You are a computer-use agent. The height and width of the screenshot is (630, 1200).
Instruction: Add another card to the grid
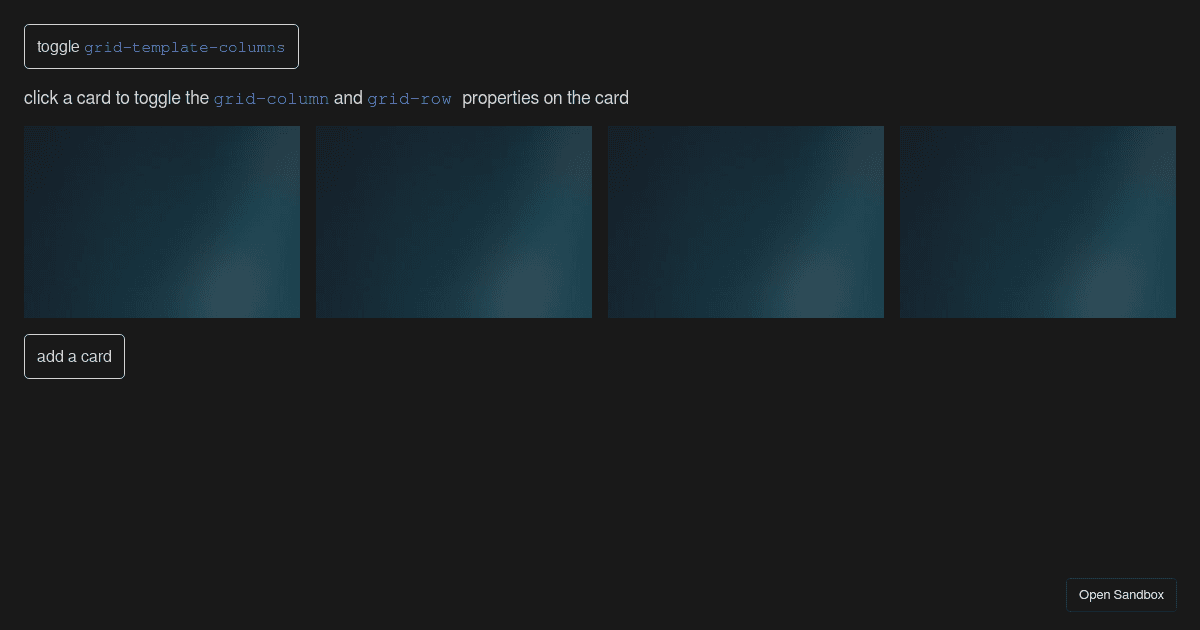point(74,357)
